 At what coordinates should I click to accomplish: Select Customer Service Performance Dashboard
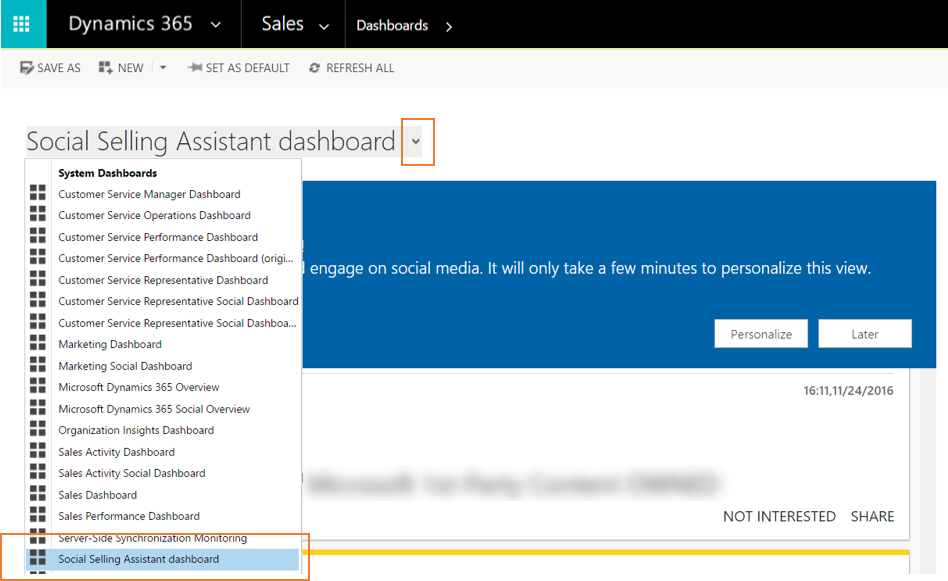click(158, 237)
